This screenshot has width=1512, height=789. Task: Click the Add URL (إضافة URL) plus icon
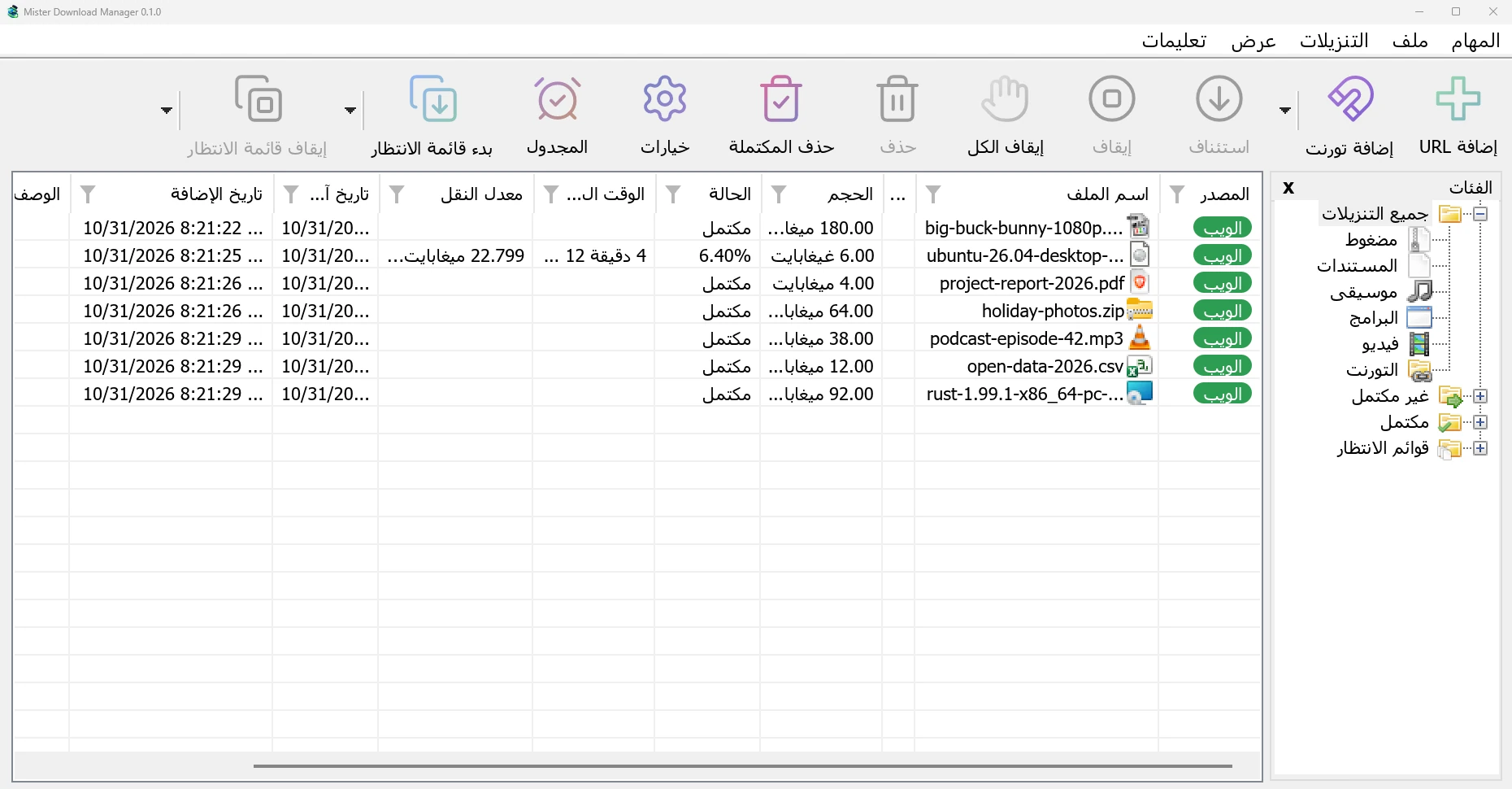tap(1458, 98)
